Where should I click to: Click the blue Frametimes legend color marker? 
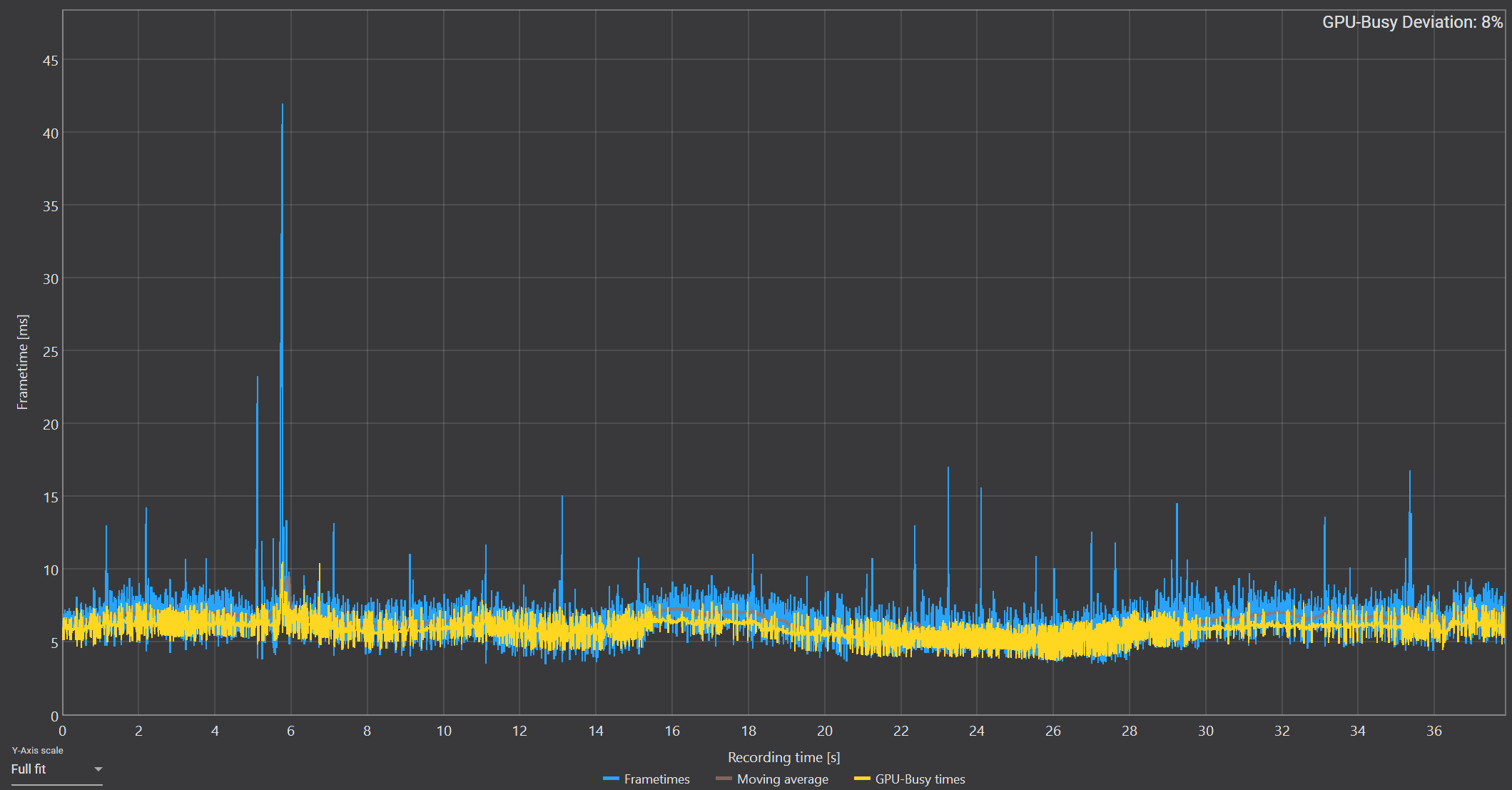click(611, 779)
